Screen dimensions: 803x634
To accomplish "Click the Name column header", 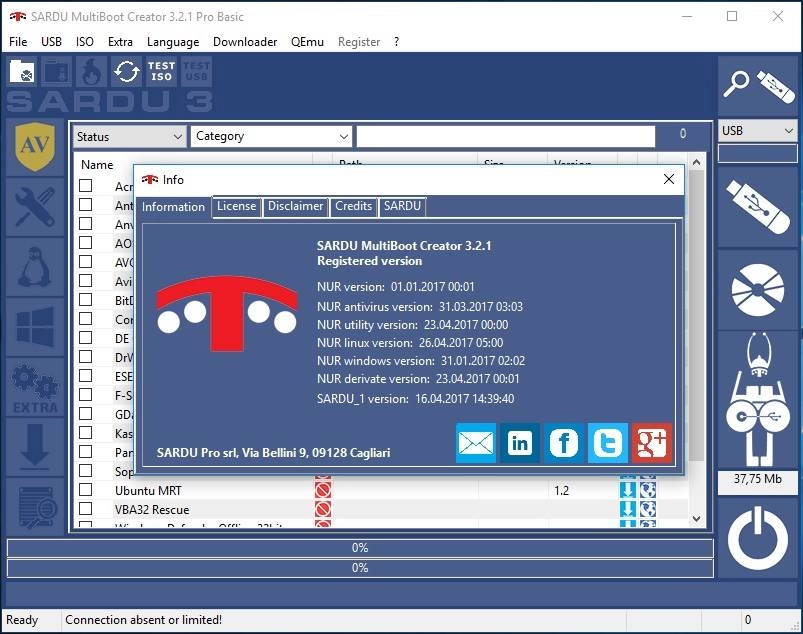I will 97,164.
